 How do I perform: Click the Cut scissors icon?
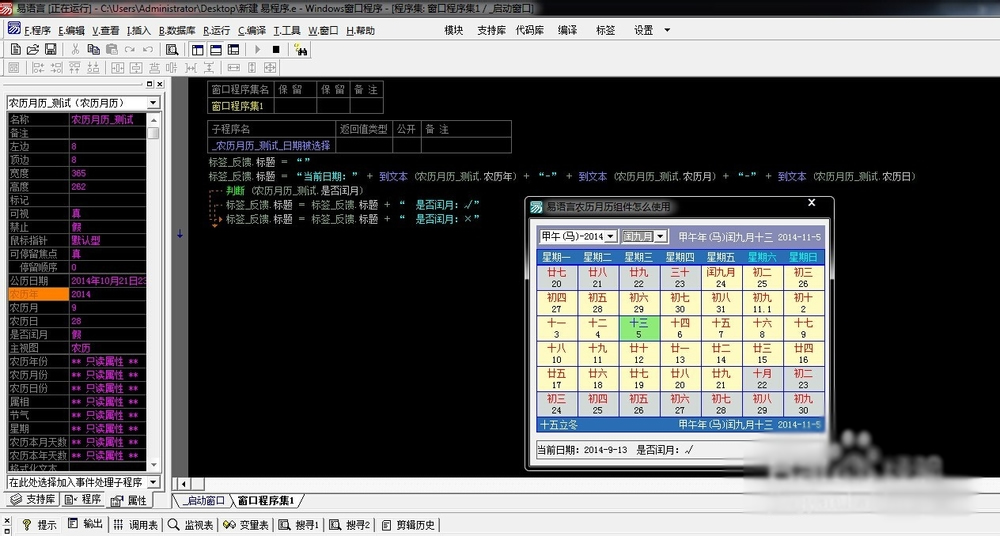point(75,50)
